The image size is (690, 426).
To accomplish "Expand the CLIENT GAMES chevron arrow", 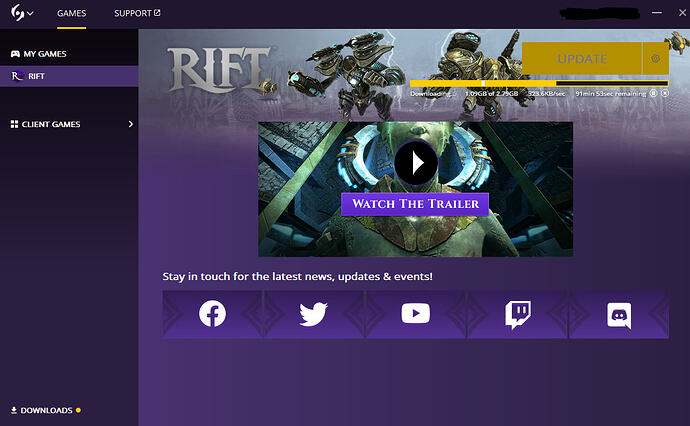I will [x=131, y=124].
